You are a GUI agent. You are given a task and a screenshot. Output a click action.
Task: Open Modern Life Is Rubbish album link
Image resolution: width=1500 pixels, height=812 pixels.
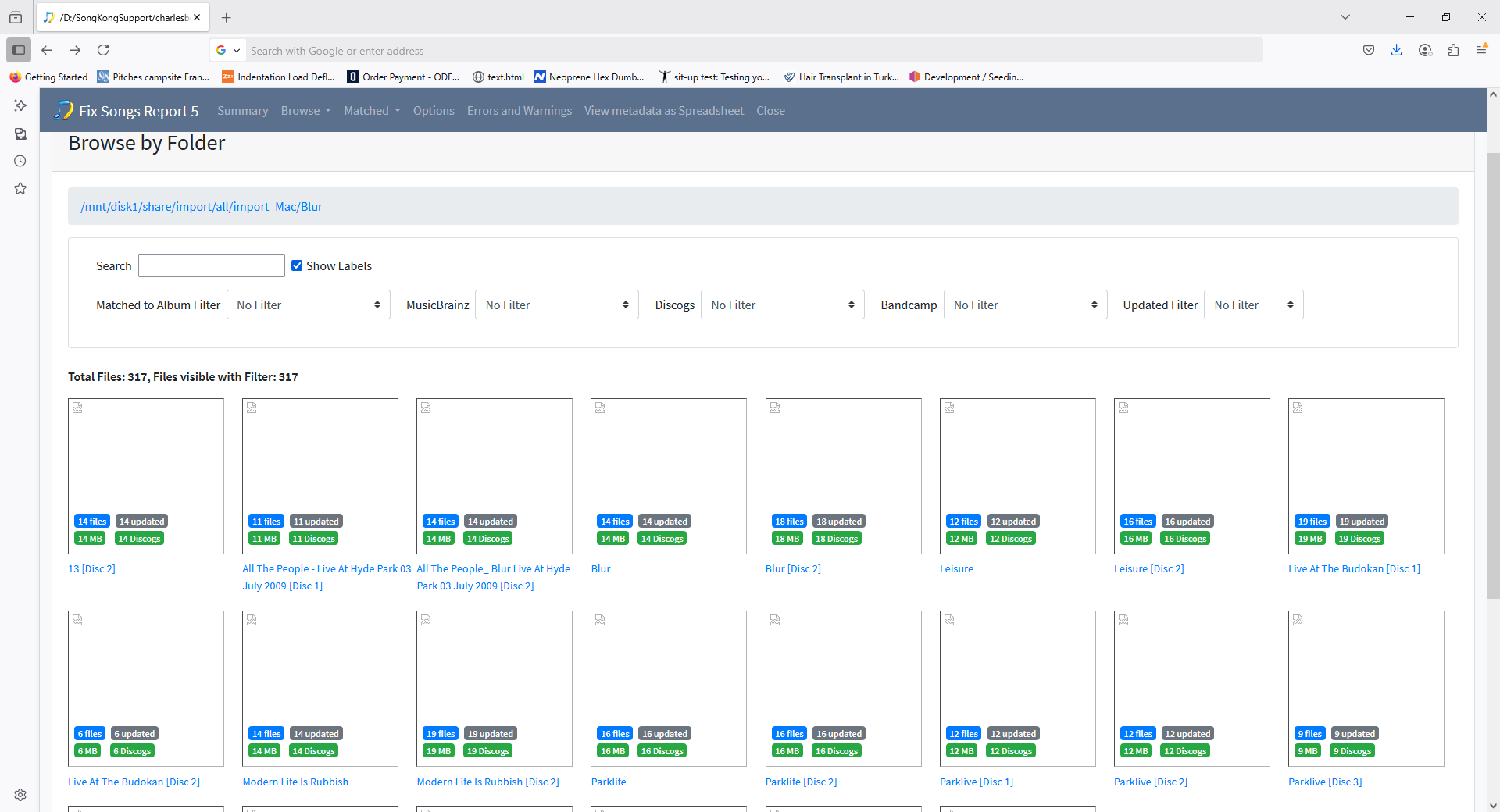point(295,782)
